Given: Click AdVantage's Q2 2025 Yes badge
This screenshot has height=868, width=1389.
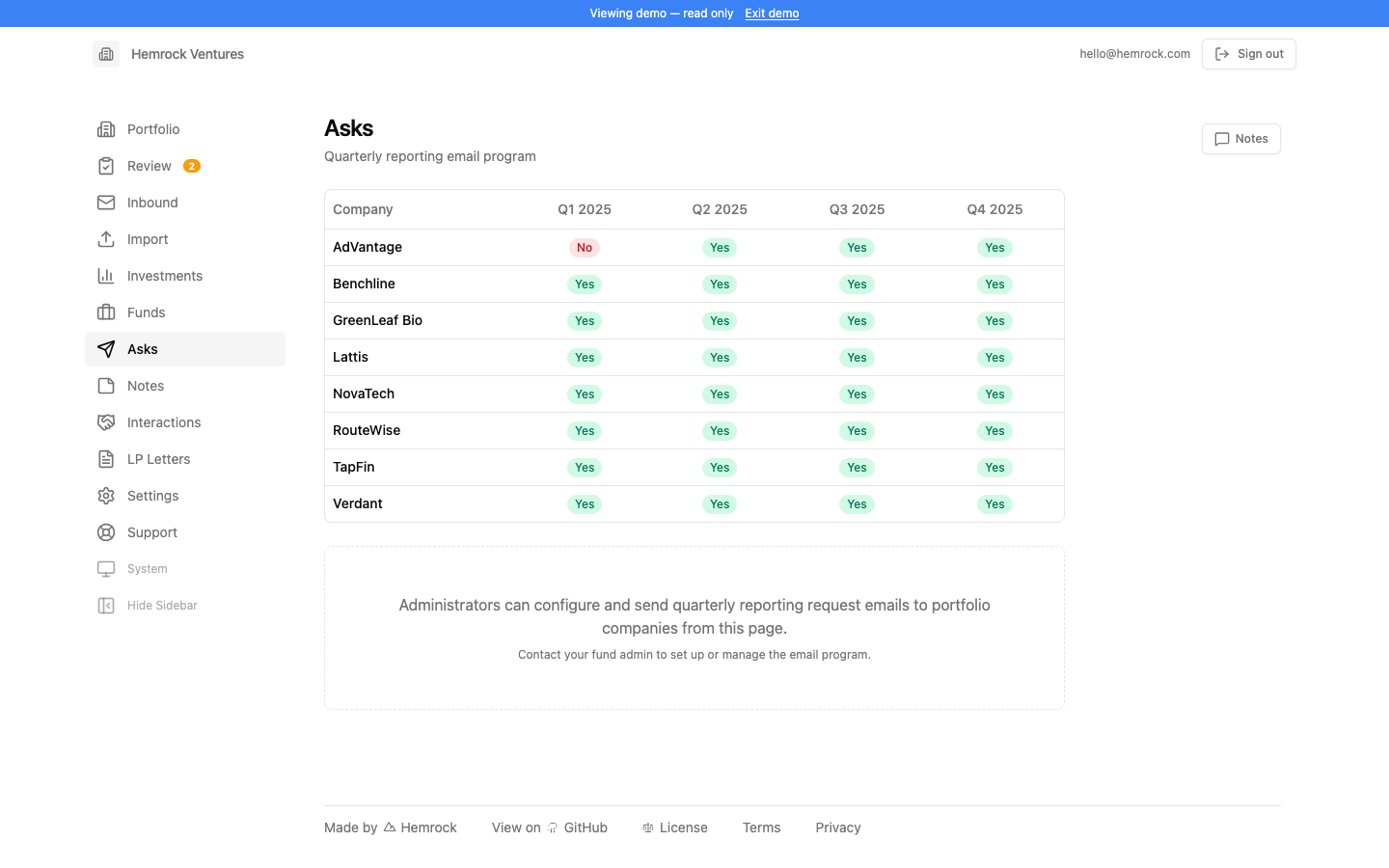Looking at the screenshot, I should (720, 248).
